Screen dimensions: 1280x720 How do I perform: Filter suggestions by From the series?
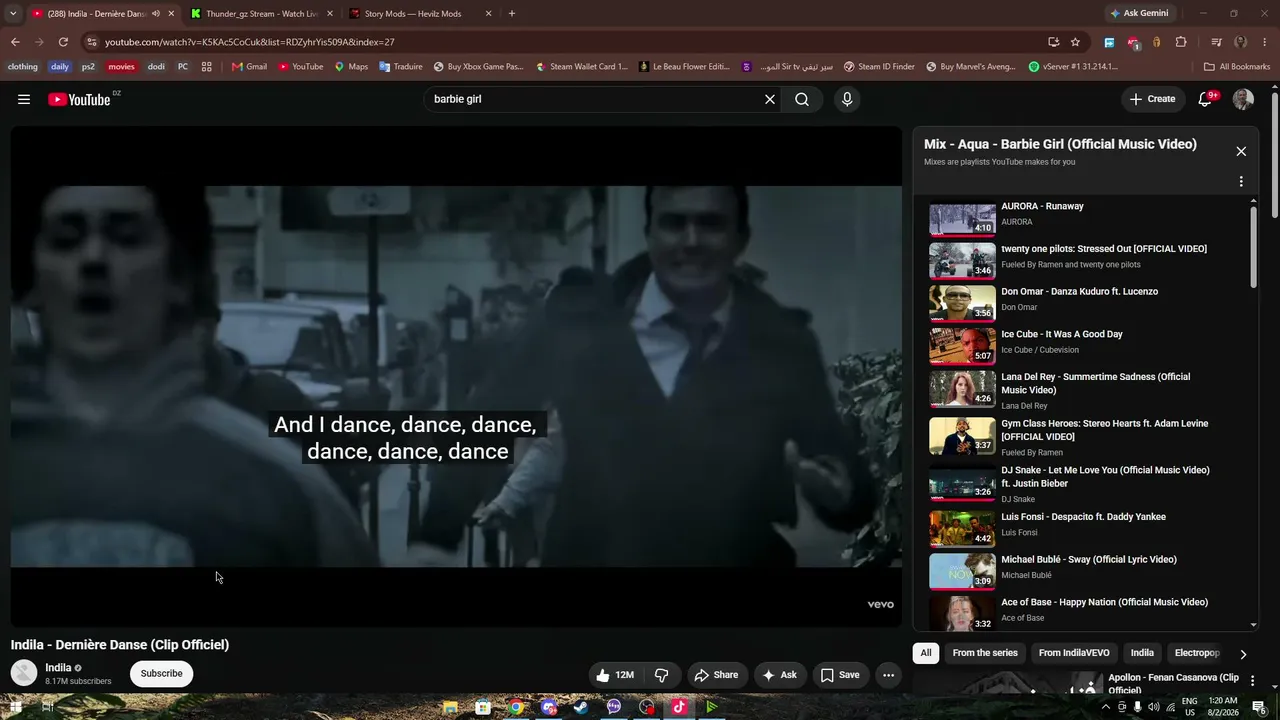coord(985,653)
